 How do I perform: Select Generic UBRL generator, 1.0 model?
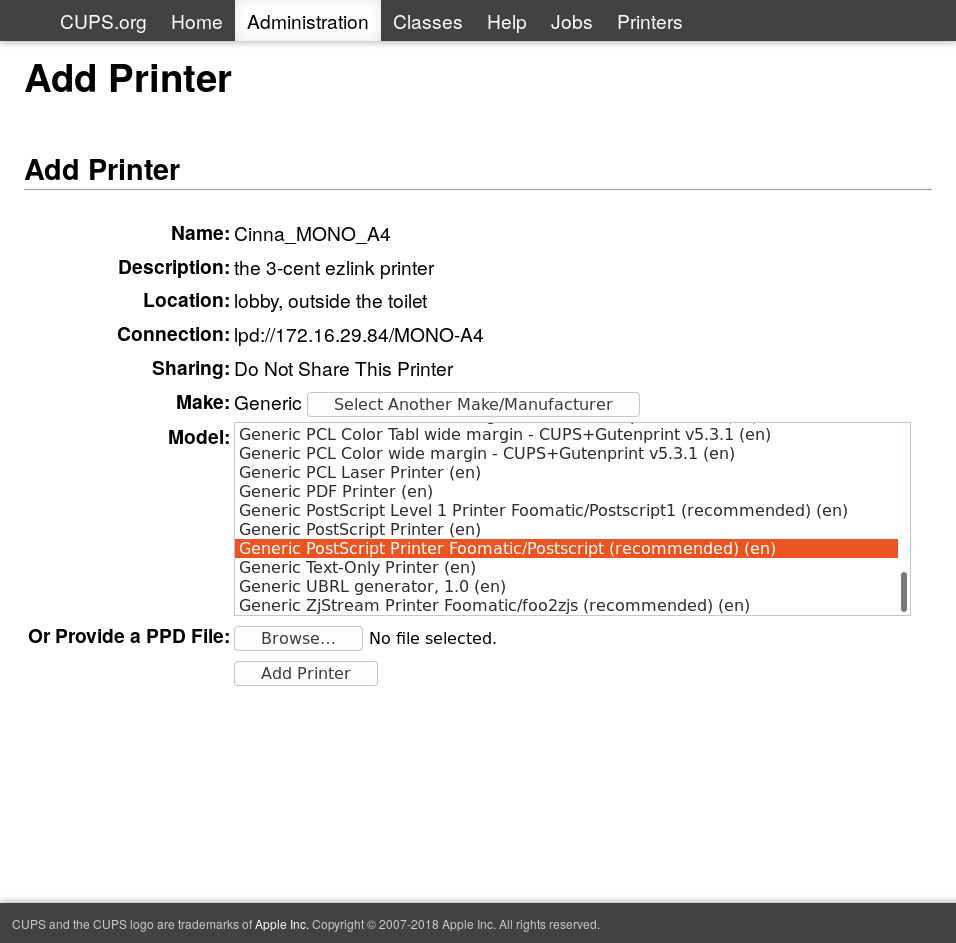click(566, 586)
